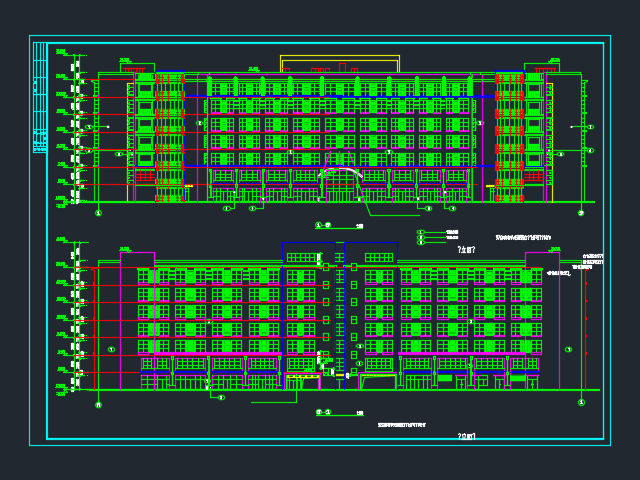Click the bottom-left grid axis bubble, lower elevation
This screenshot has width=640, height=480.
(98, 404)
